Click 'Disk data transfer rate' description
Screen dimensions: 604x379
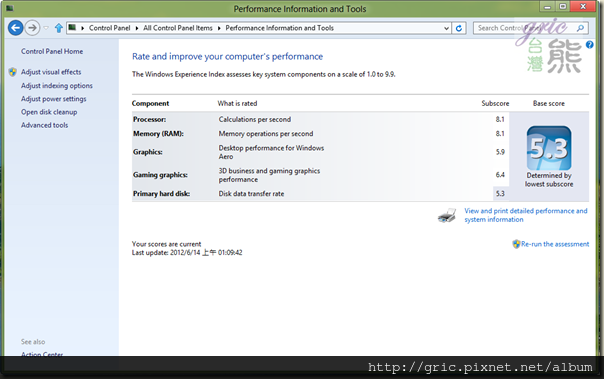tap(251, 194)
